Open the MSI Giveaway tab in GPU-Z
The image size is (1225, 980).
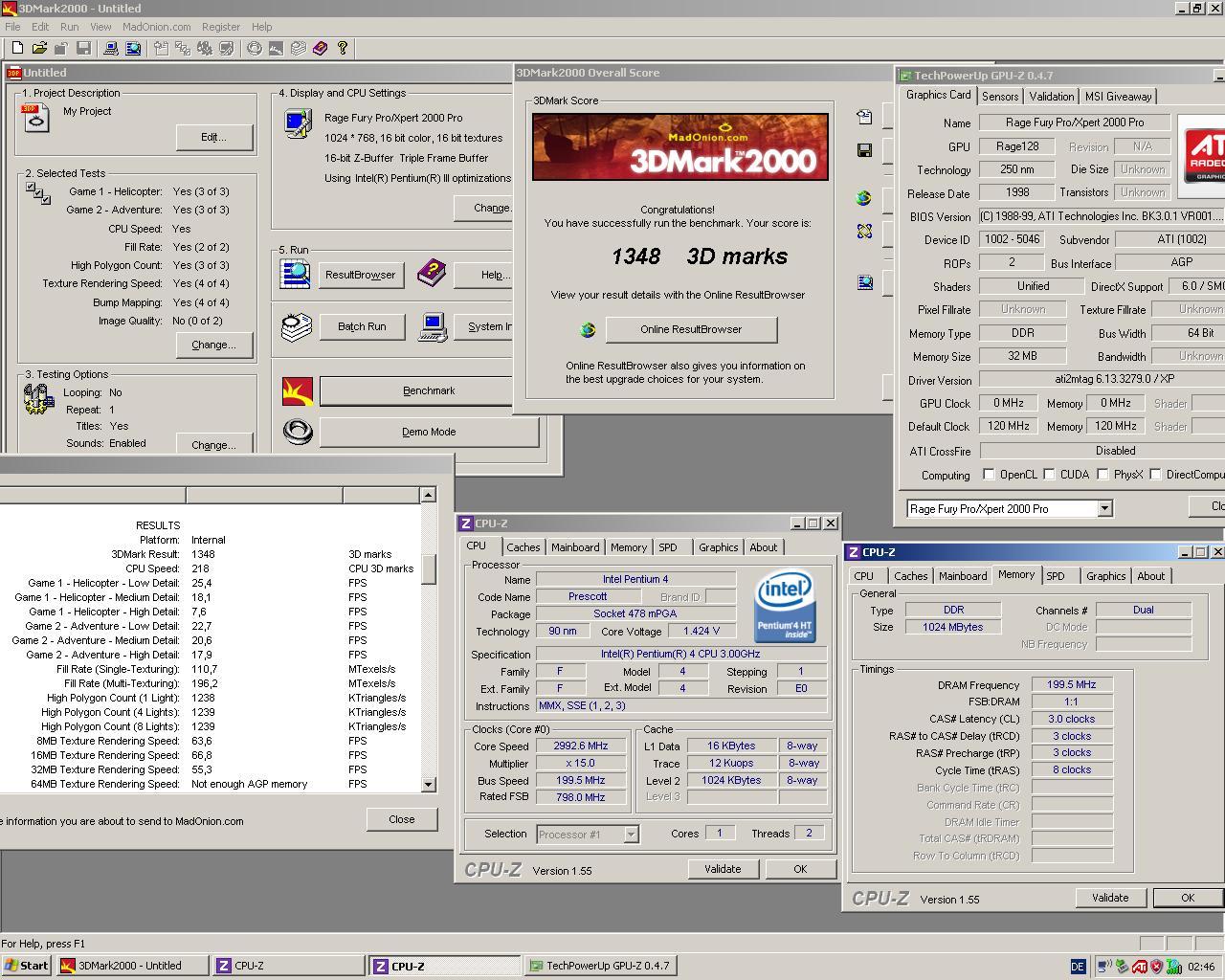pyautogui.click(x=1118, y=97)
